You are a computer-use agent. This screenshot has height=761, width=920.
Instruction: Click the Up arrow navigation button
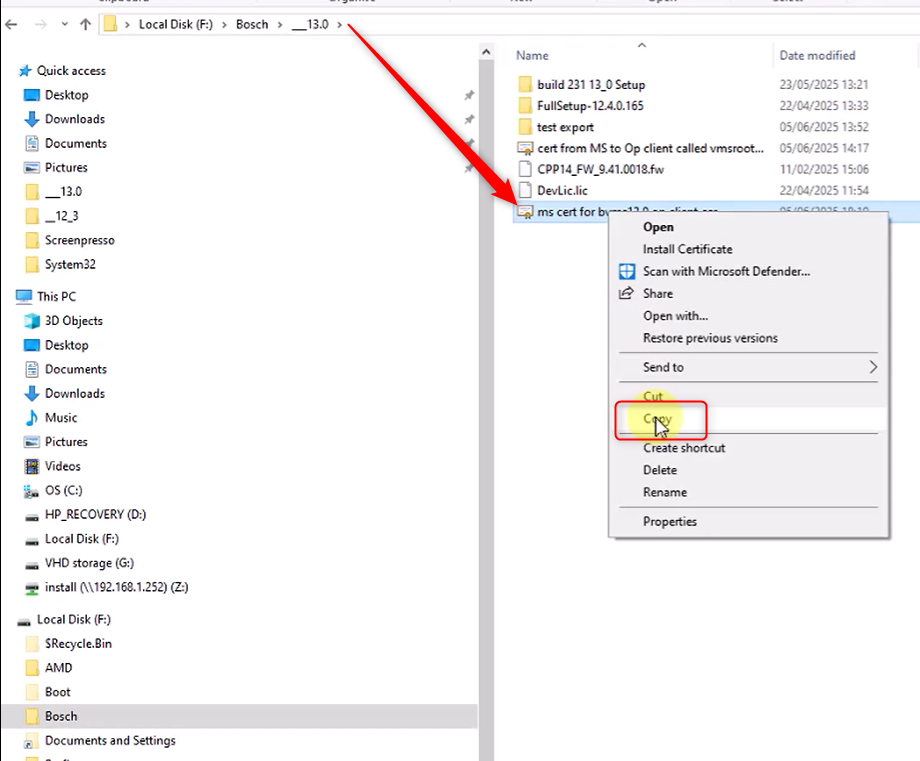[85, 24]
